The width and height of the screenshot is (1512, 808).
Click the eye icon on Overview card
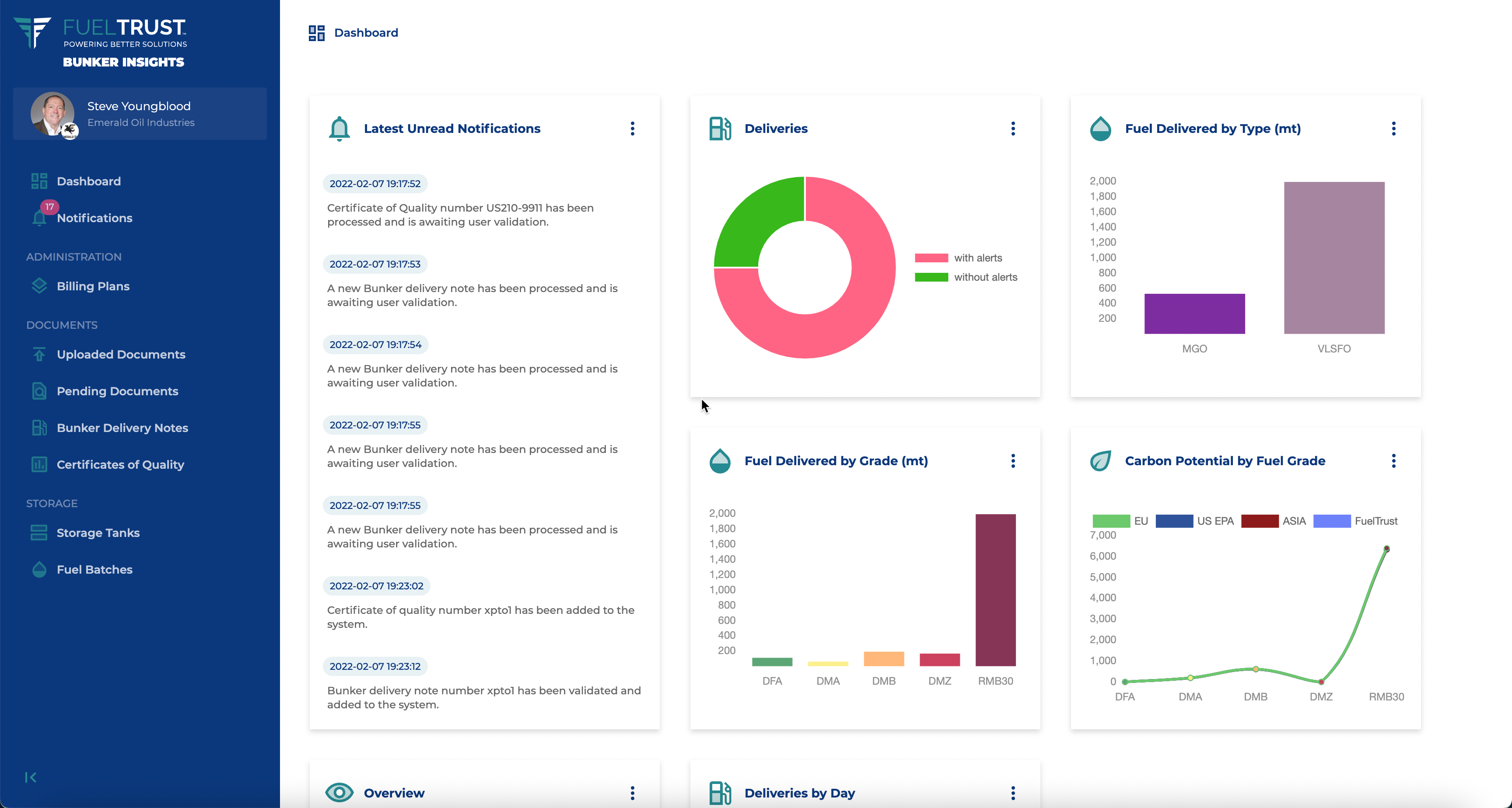point(339,793)
